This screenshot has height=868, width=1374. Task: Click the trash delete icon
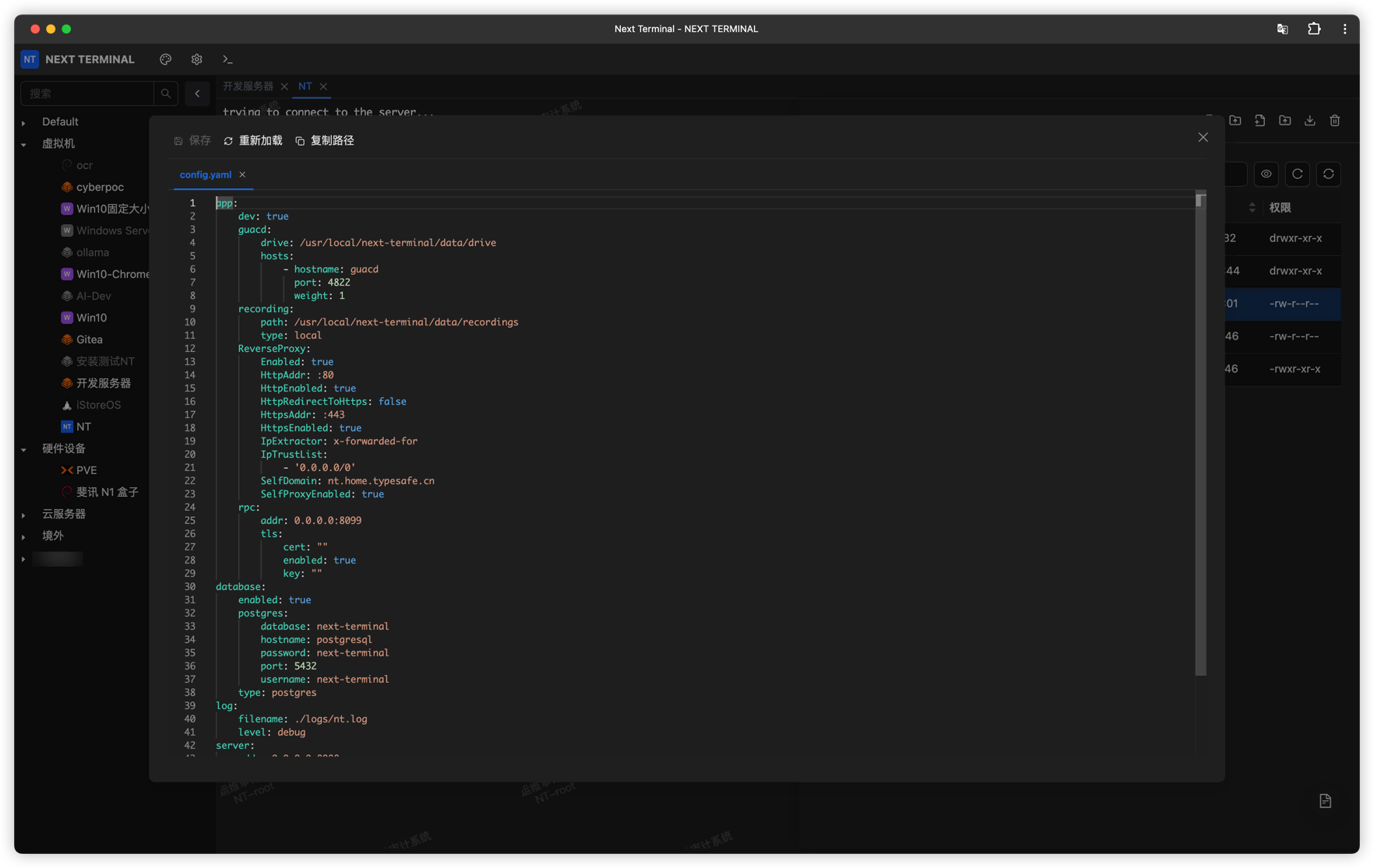pos(1334,121)
